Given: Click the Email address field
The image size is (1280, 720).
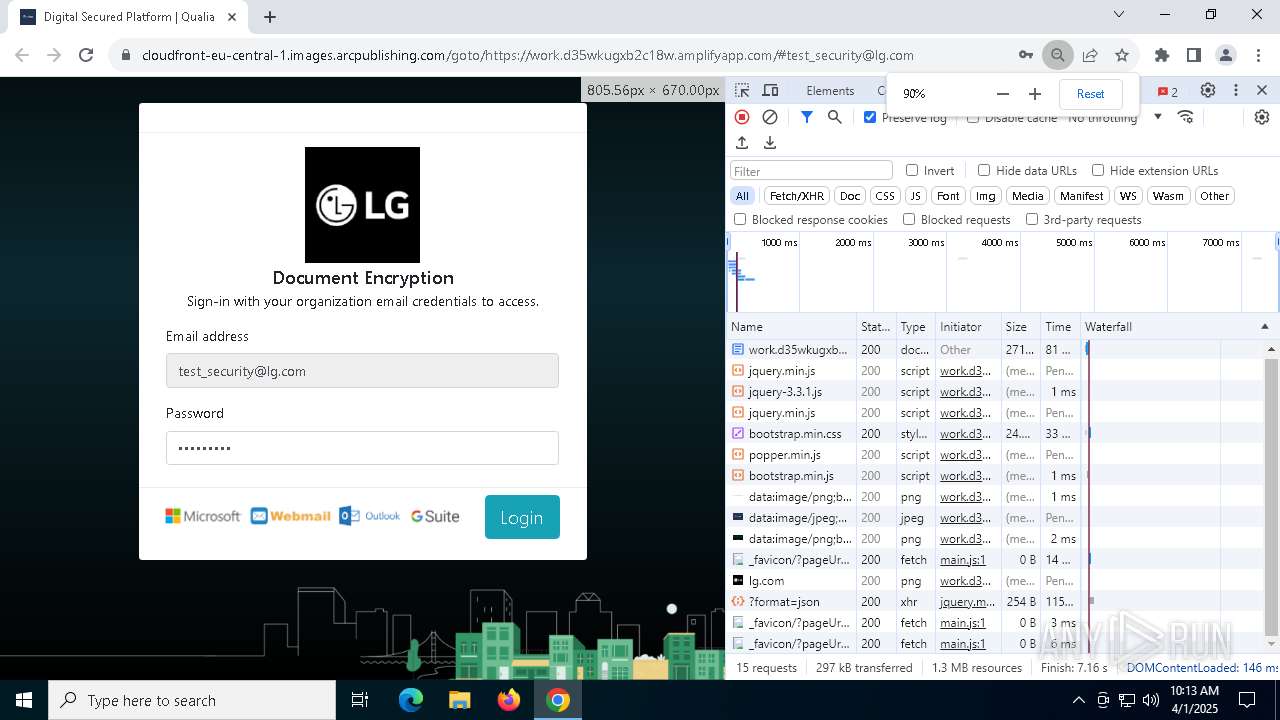Looking at the screenshot, I should pos(362,371).
